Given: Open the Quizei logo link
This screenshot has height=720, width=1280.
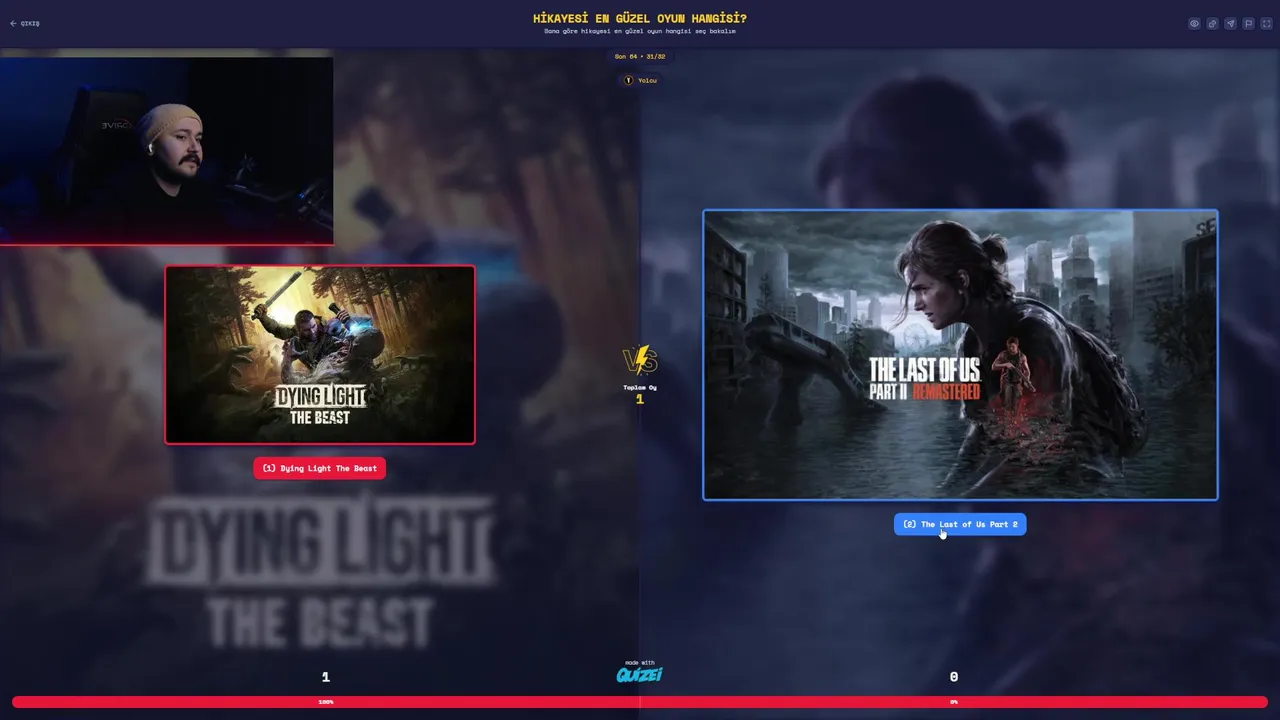Looking at the screenshot, I should tap(640, 674).
